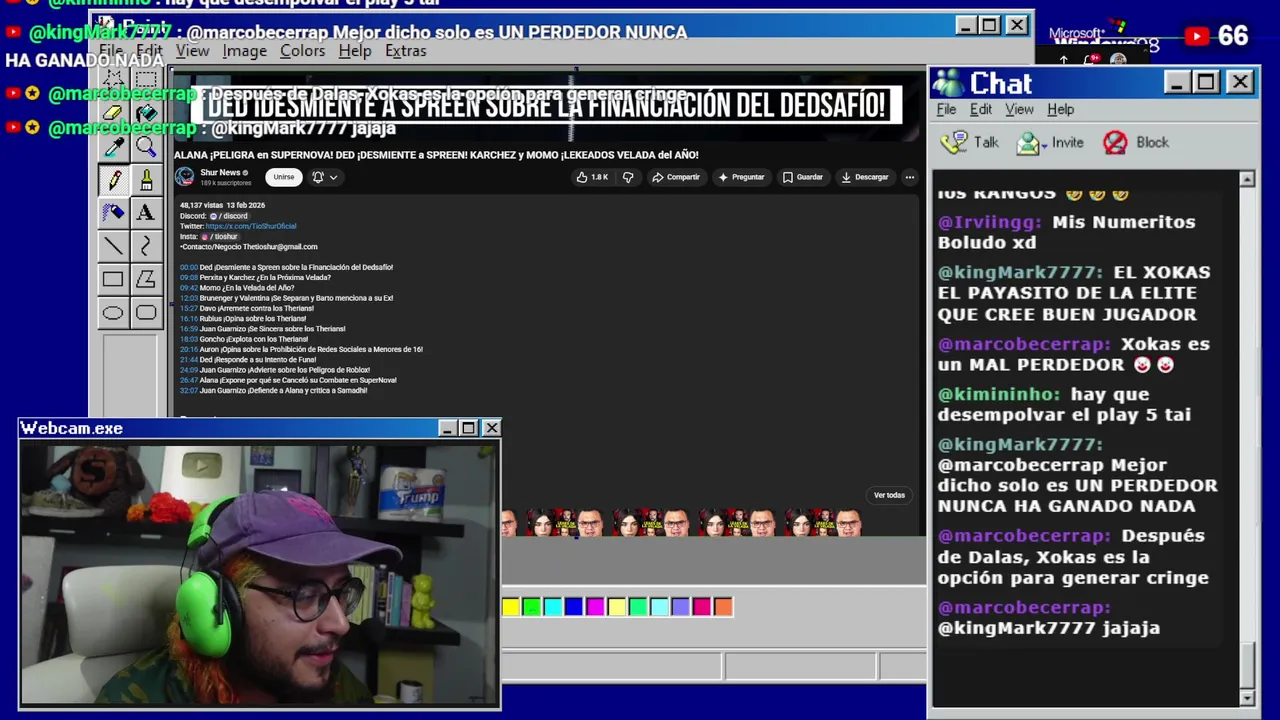Minimize the Chat window
The image size is (1280, 720).
1178,82
